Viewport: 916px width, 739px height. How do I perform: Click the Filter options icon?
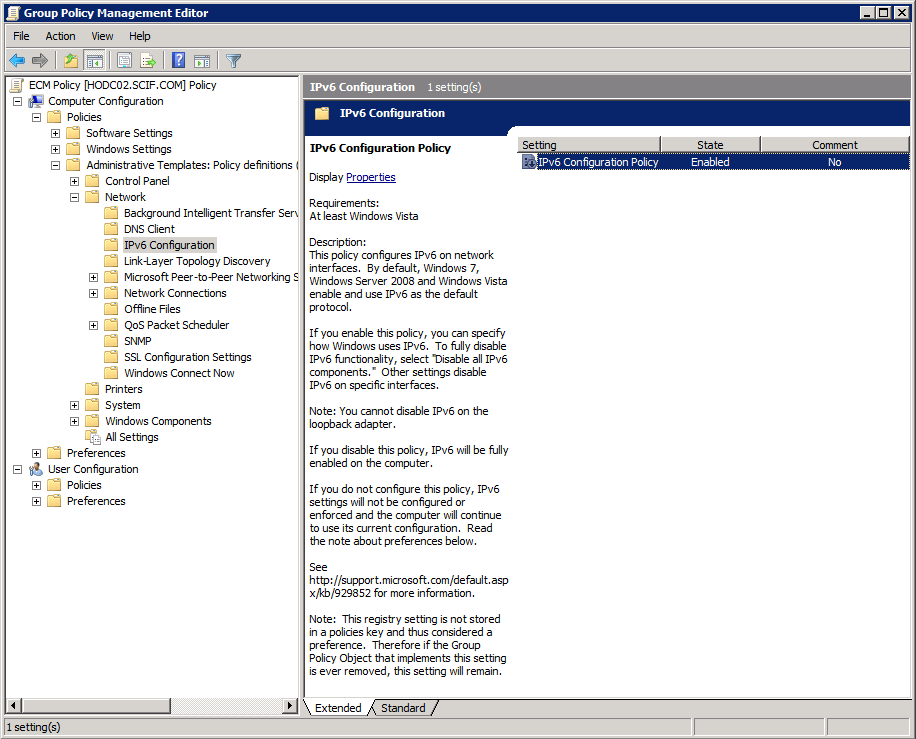[x=233, y=60]
